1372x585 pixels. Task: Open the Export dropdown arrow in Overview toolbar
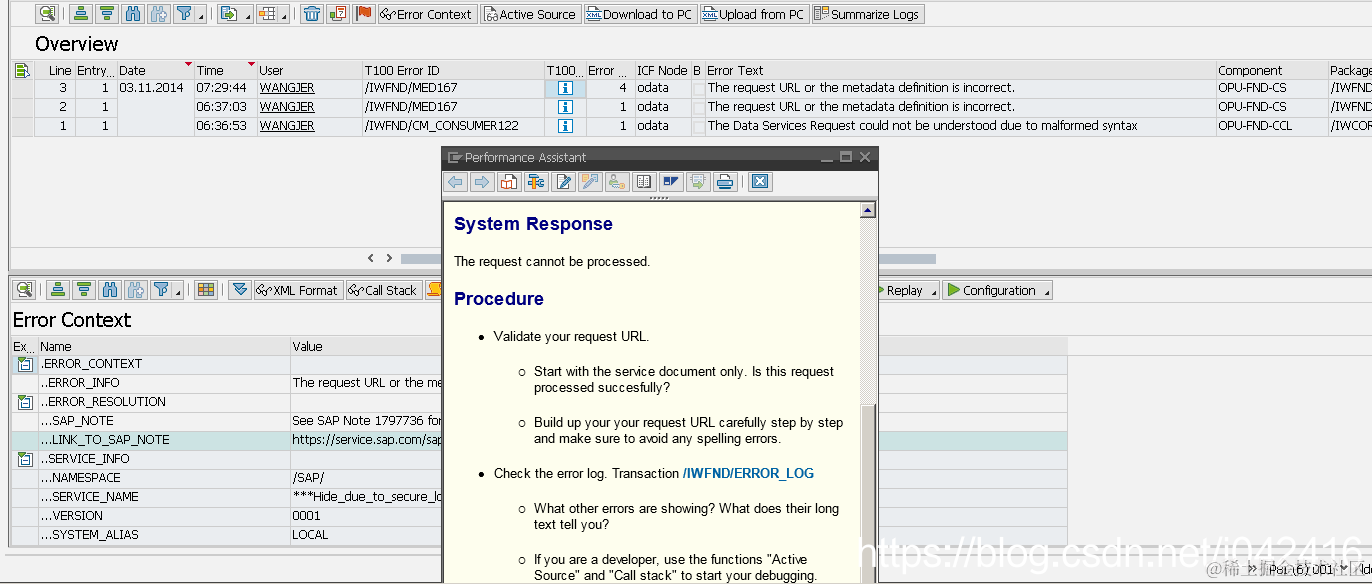[247, 15]
